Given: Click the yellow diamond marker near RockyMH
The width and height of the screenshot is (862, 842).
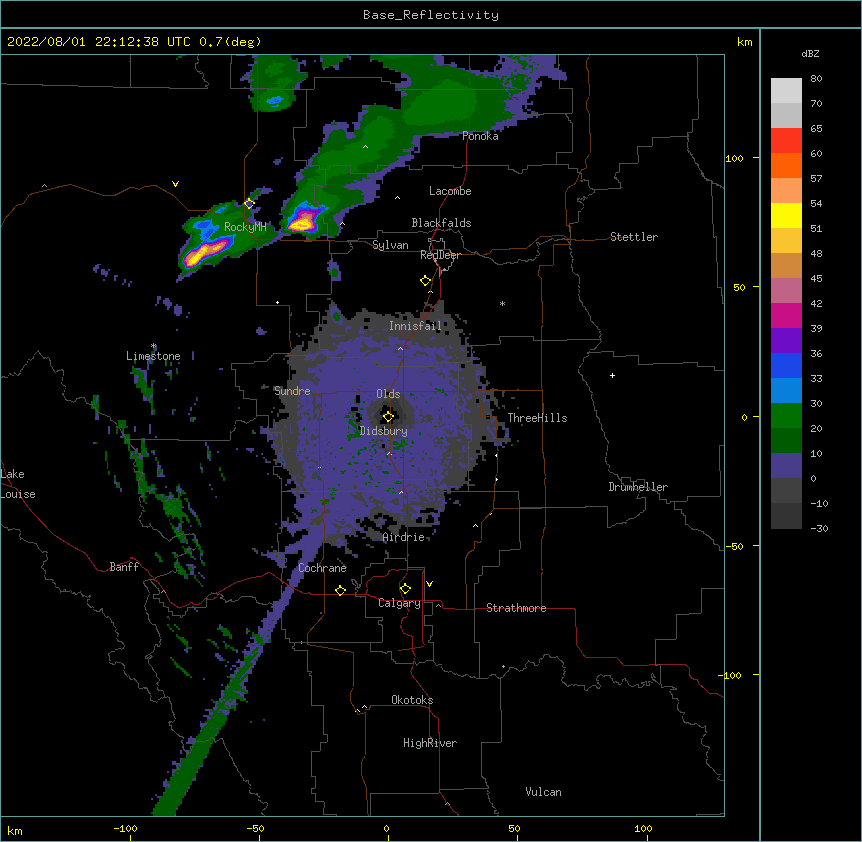Looking at the screenshot, I should (249, 204).
